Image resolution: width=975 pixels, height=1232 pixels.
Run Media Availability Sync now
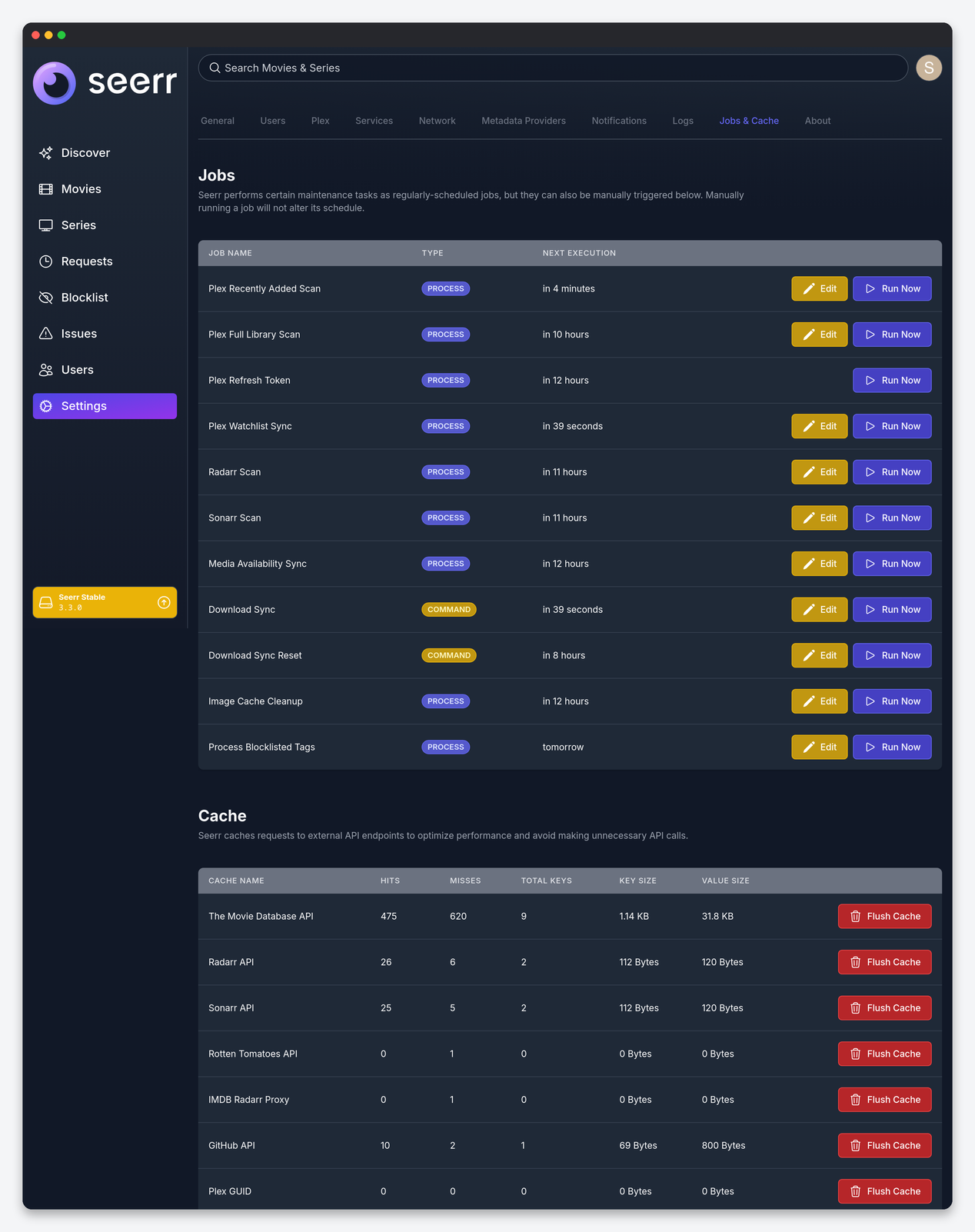(x=892, y=564)
